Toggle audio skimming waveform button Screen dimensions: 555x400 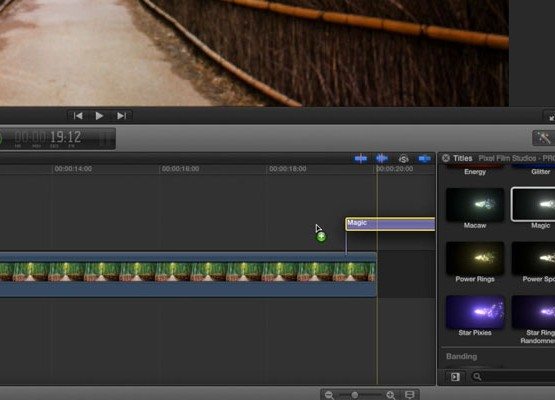(382, 159)
